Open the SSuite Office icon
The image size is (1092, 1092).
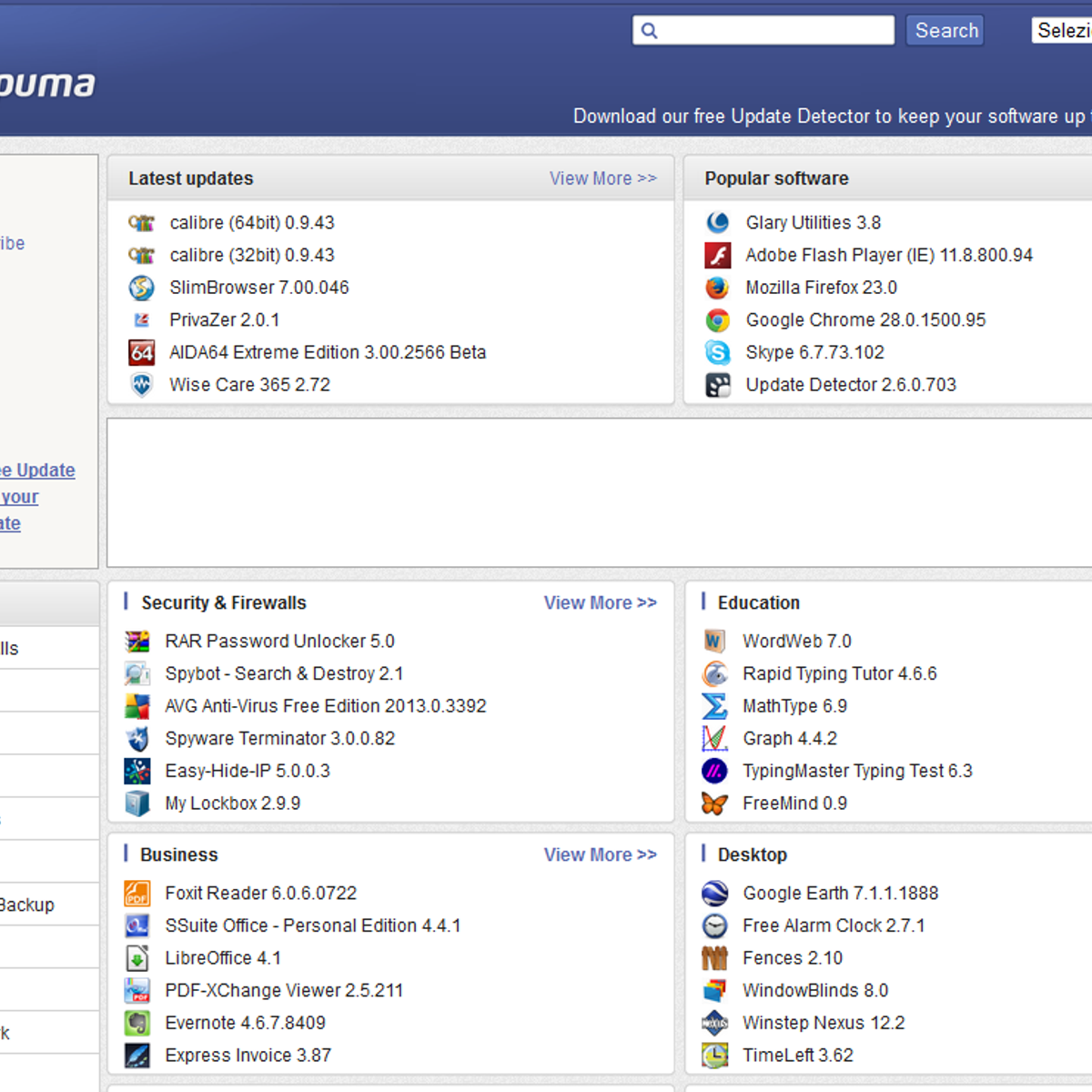coord(136,925)
